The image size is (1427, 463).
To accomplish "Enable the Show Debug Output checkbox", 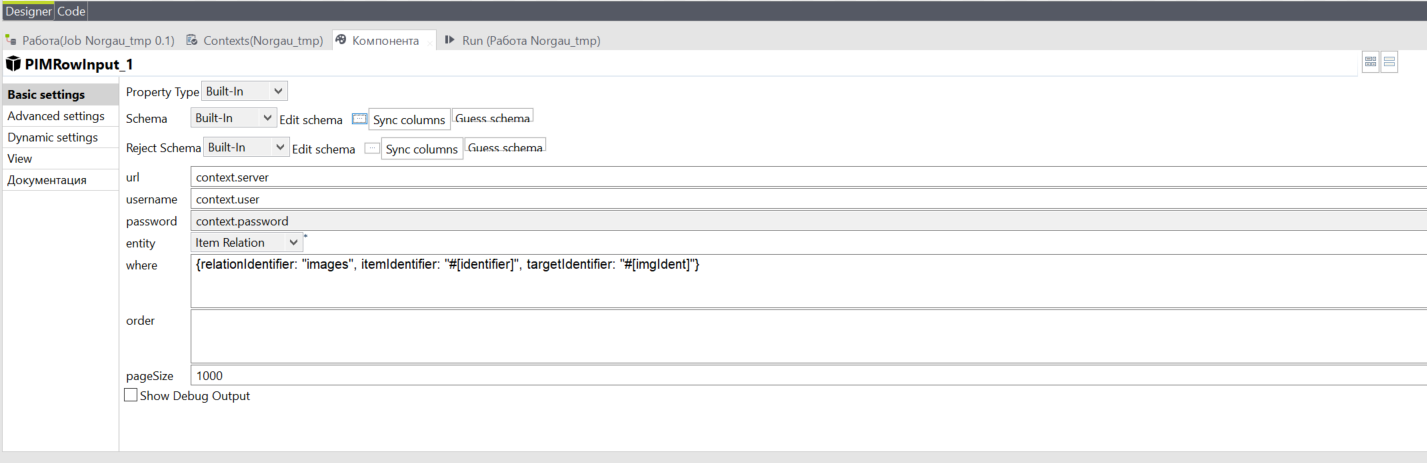I will tap(130, 396).
